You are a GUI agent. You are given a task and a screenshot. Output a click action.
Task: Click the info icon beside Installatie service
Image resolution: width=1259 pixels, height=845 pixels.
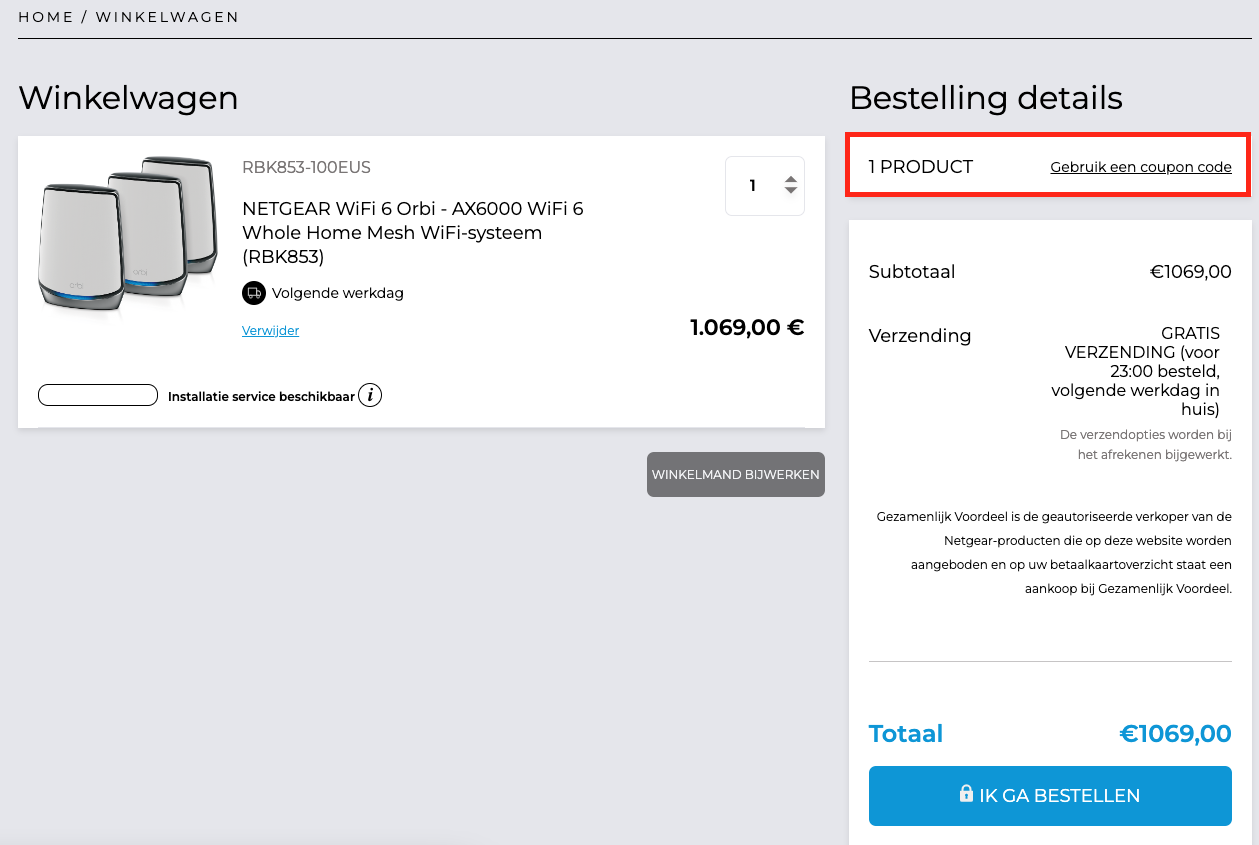(x=370, y=396)
